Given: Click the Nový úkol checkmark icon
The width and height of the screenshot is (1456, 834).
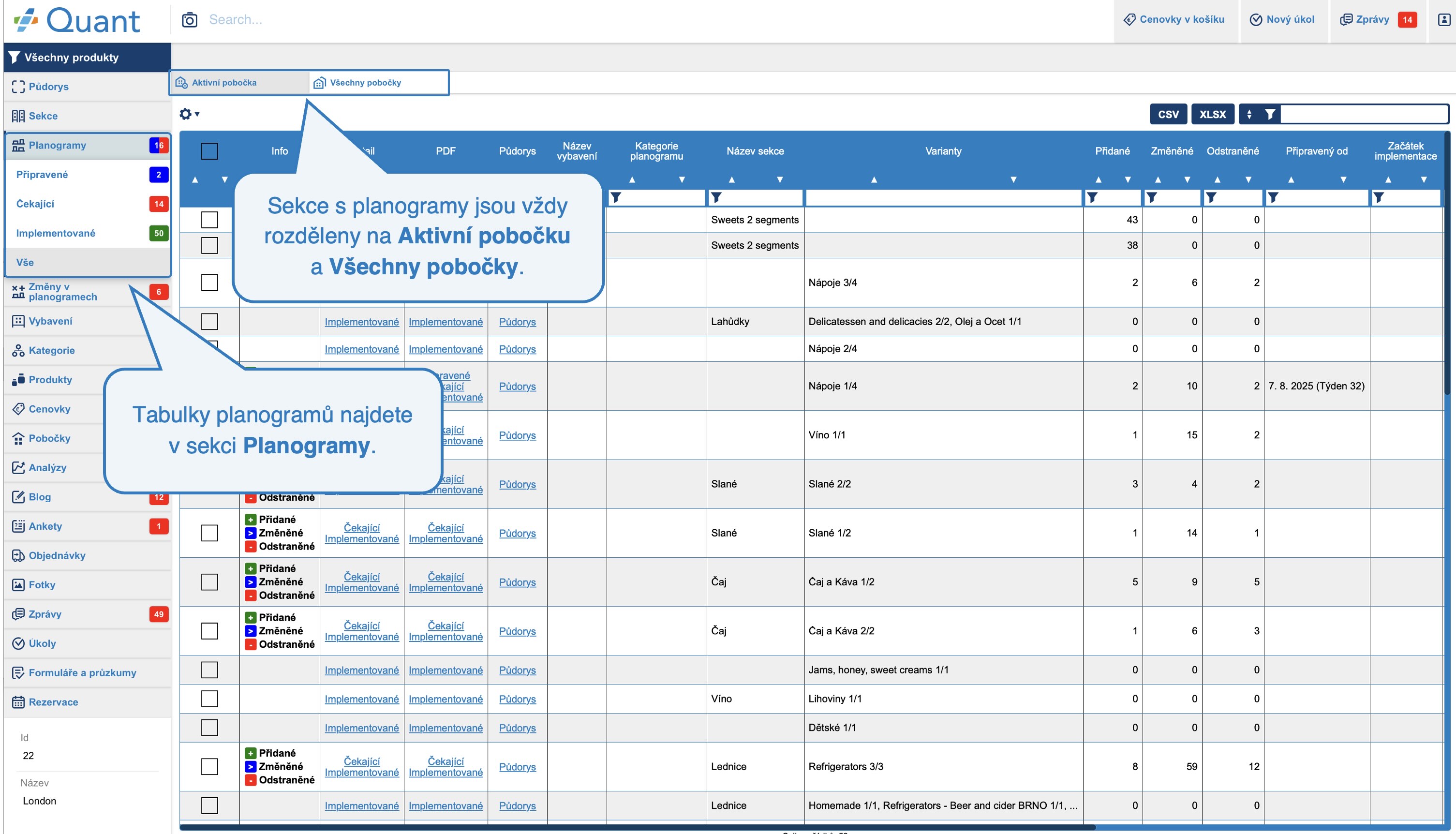Looking at the screenshot, I should tap(1256, 19).
